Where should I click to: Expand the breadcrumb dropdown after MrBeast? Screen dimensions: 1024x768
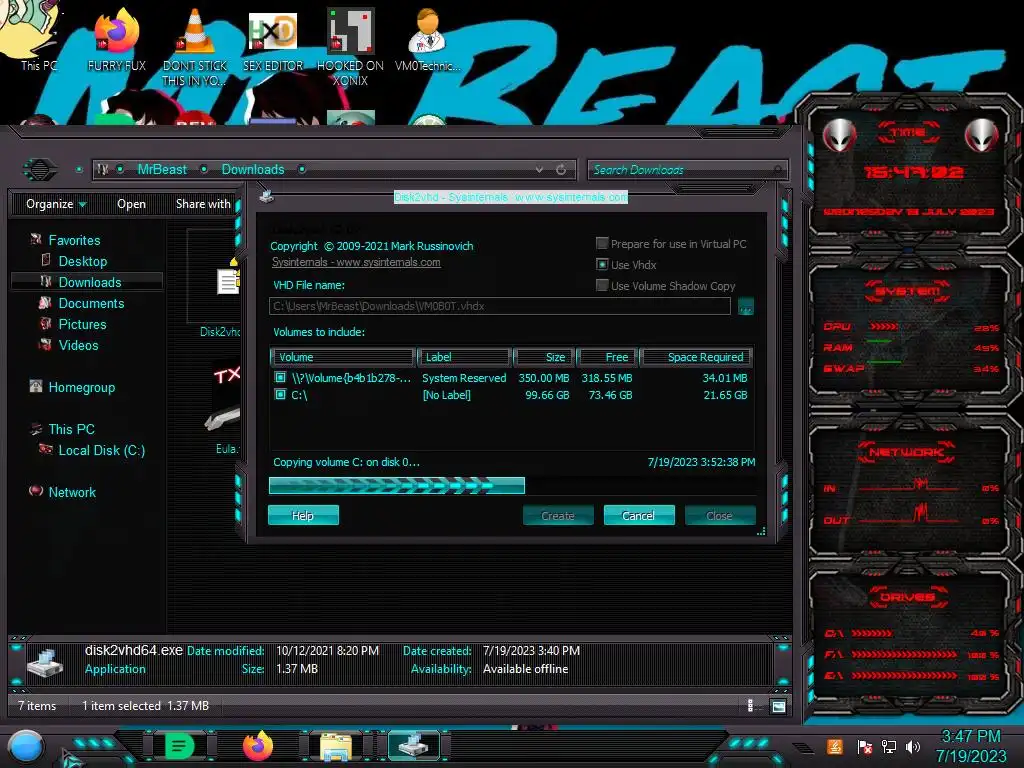pyautogui.click(x=204, y=170)
